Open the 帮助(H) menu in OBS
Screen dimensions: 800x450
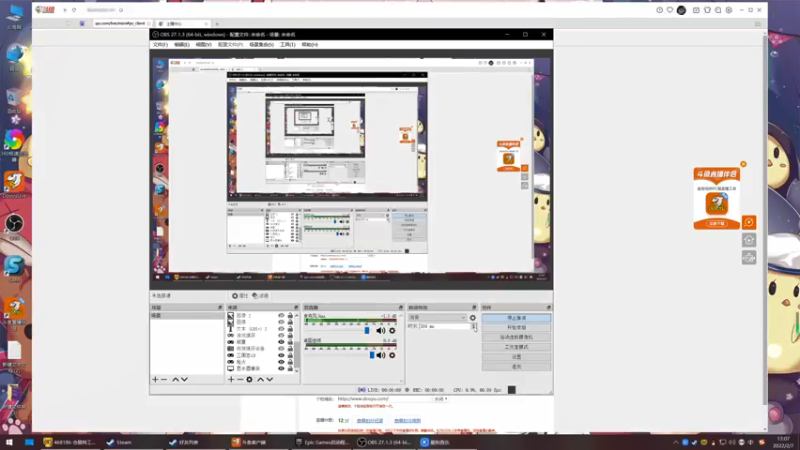point(309,45)
